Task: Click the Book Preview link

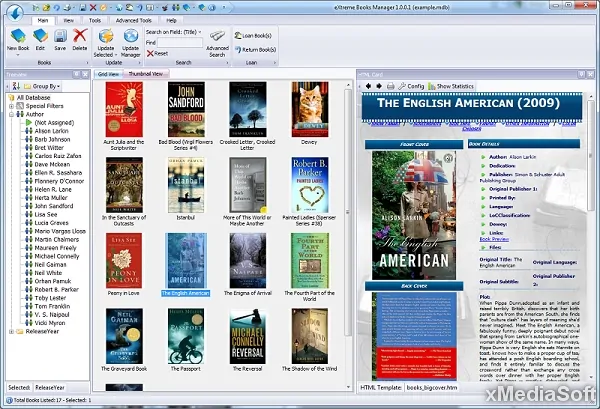Action: point(494,239)
